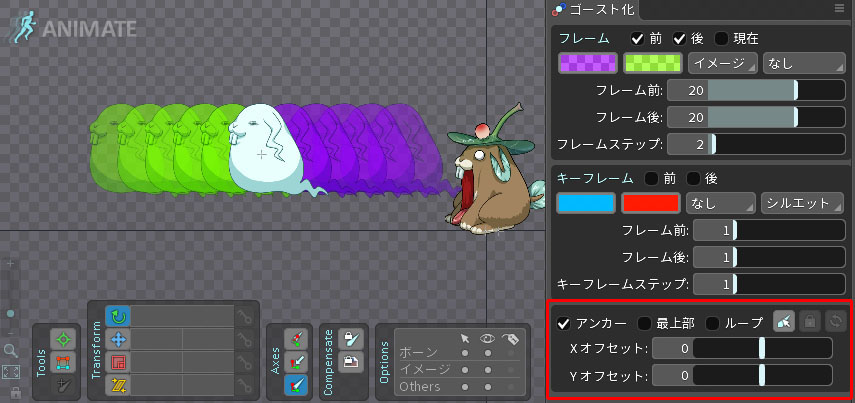The height and width of the screenshot is (403, 855).
Task: Uncheck the アンカー checkbox
Action: pyautogui.click(x=563, y=323)
